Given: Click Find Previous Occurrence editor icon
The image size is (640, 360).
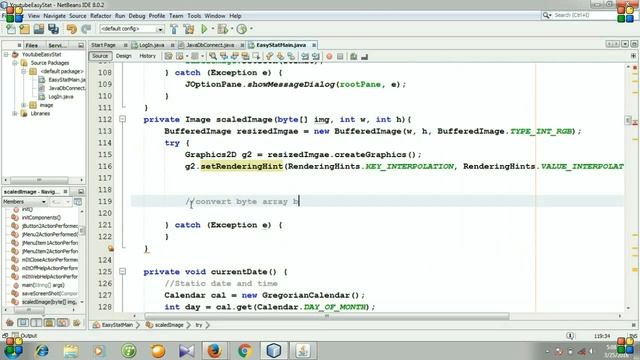Looking at the screenshot, I should [224, 56].
